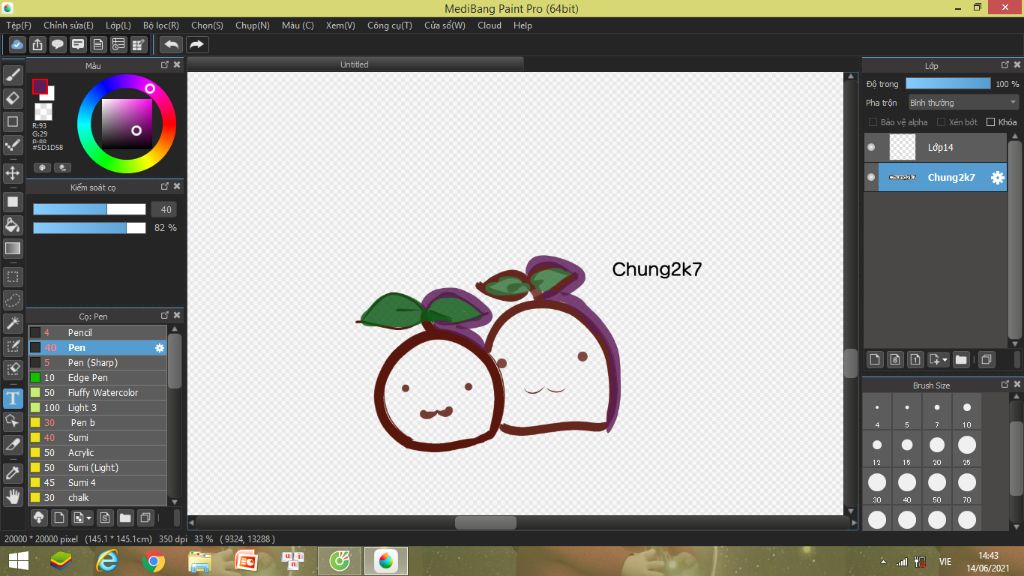Toggle visibility of Chung2k7 layer
The image size is (1024, 576).
click(x=871, y=177)
